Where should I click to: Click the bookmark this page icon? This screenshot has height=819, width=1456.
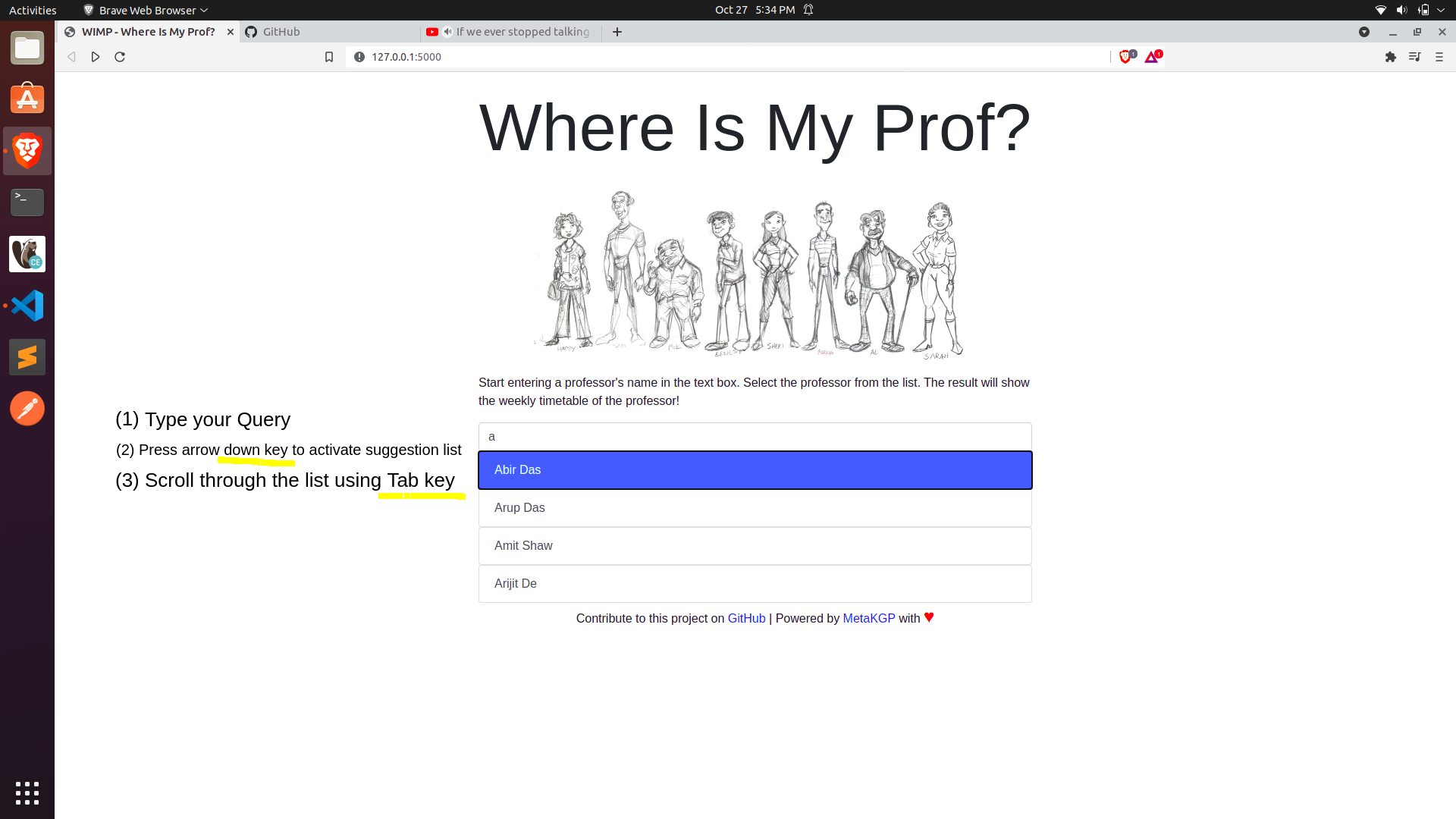click(329, 57)
